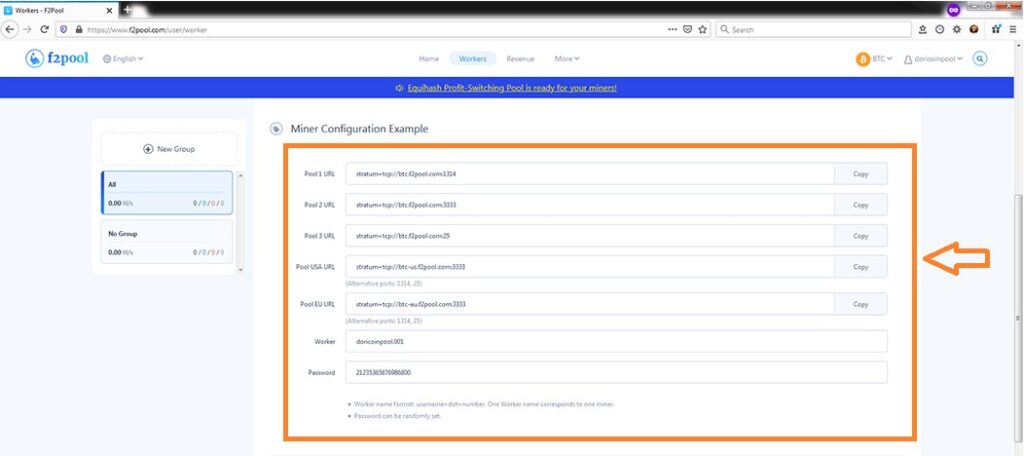Click the browser Forward button
The height and width of the screenshot is (456, 1024).
coord(27,29)
